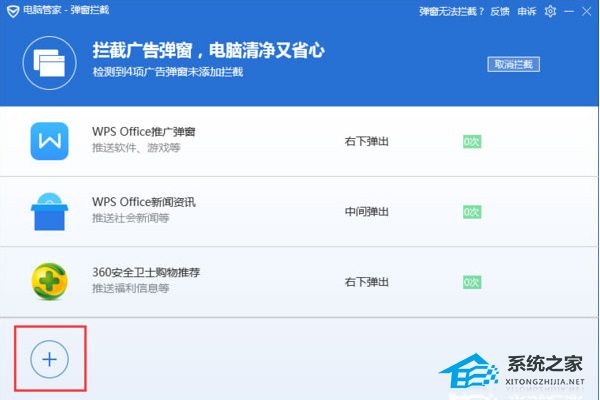Click 检测到4项广告弹窗未添加拦截 subtitle

(168, 72)
